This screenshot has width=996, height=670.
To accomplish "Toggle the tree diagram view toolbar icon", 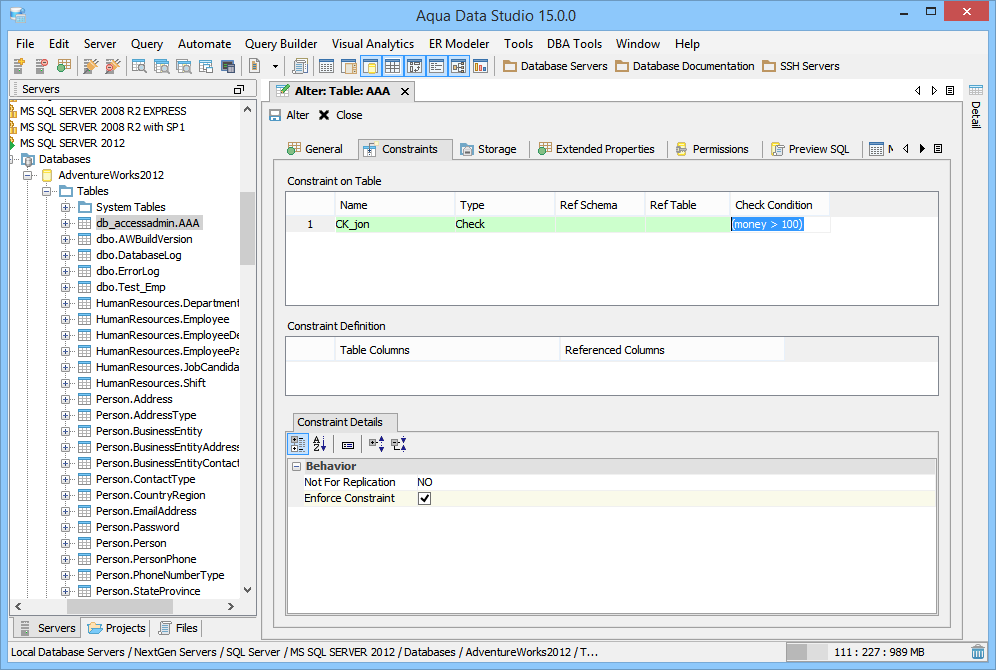I will pos(459,66).
